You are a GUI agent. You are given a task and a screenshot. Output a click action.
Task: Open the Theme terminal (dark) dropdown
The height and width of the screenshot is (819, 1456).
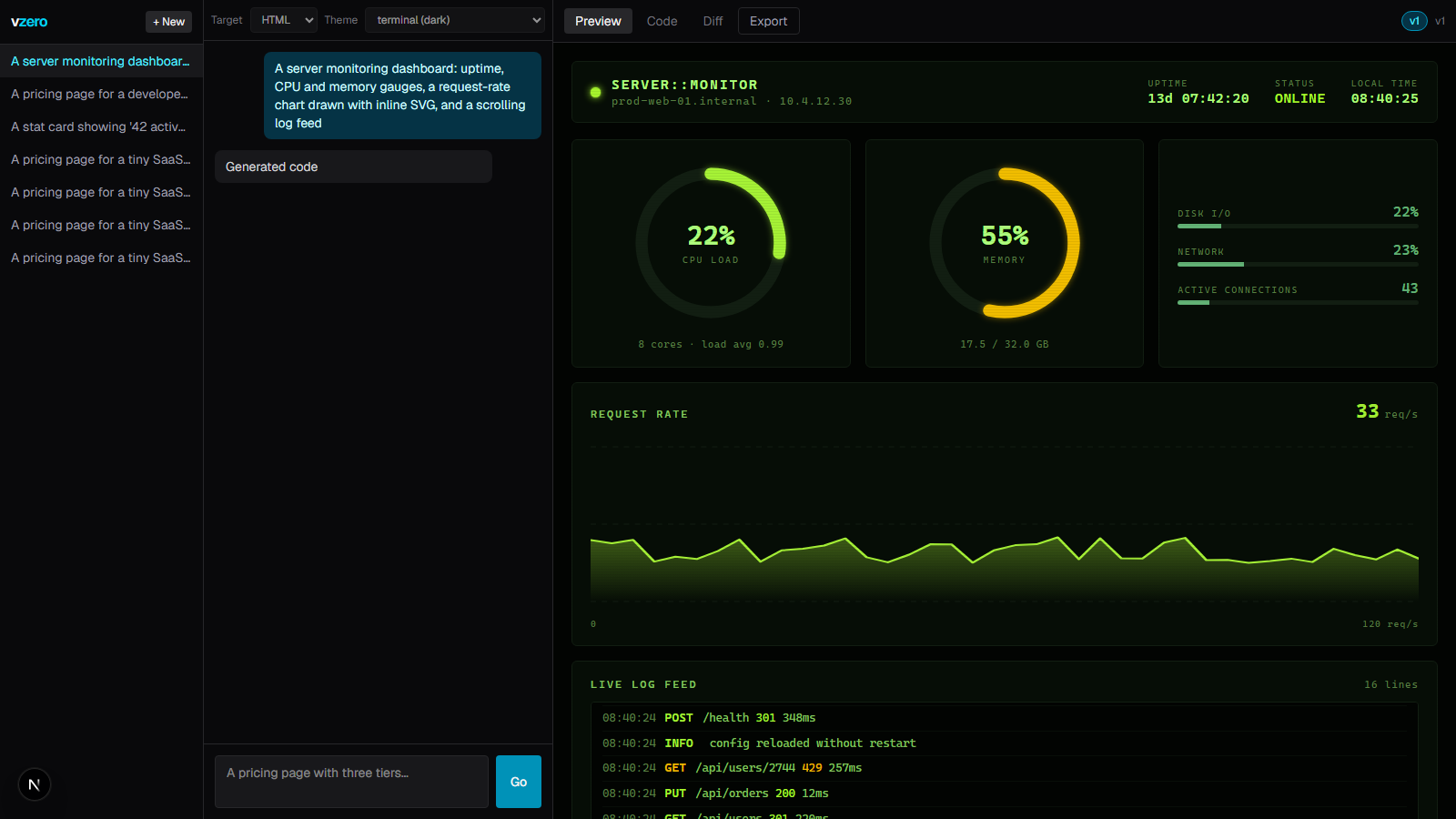point(455,20)
